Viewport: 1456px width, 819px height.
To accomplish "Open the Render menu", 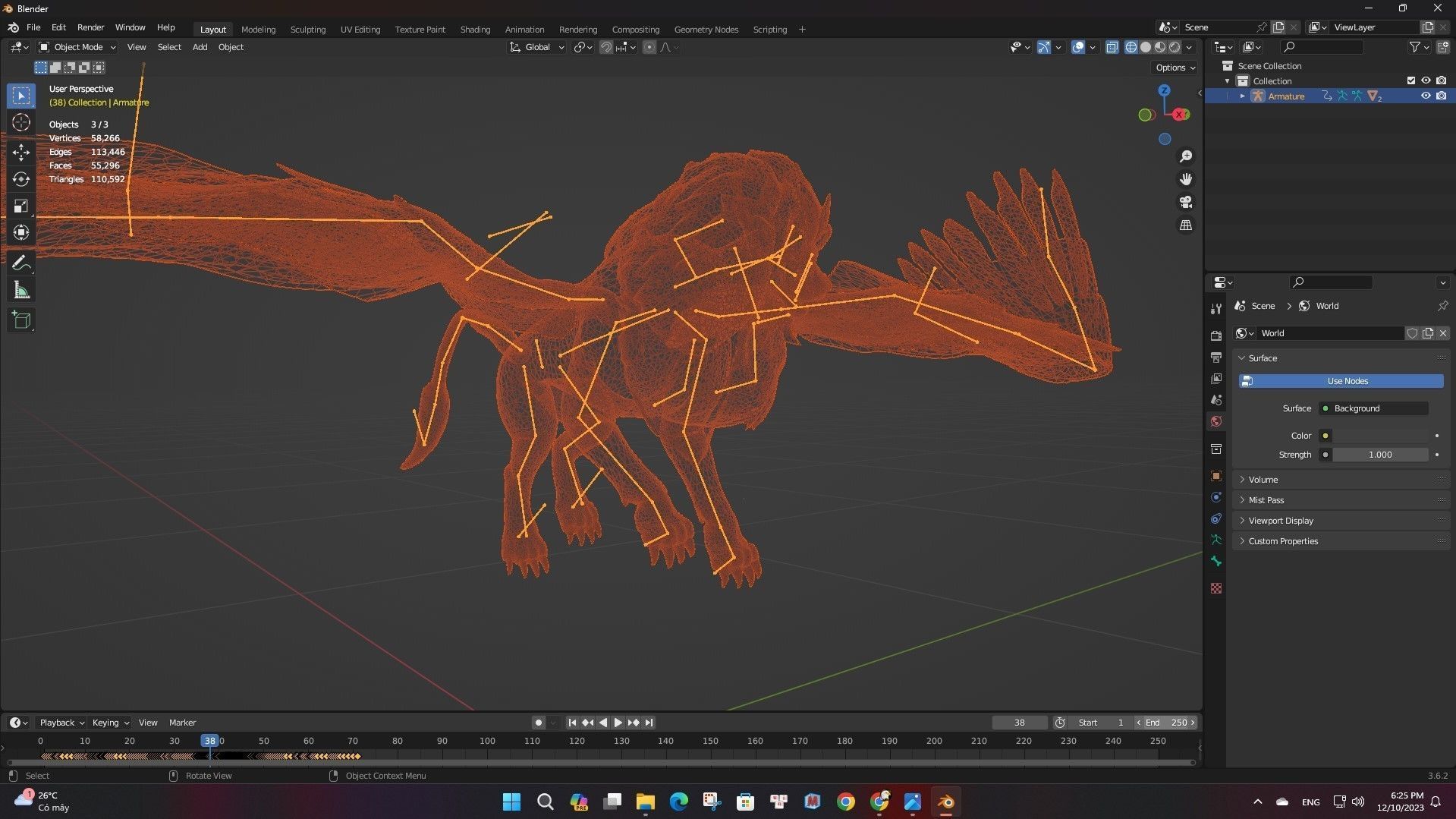I will [90, 27].
